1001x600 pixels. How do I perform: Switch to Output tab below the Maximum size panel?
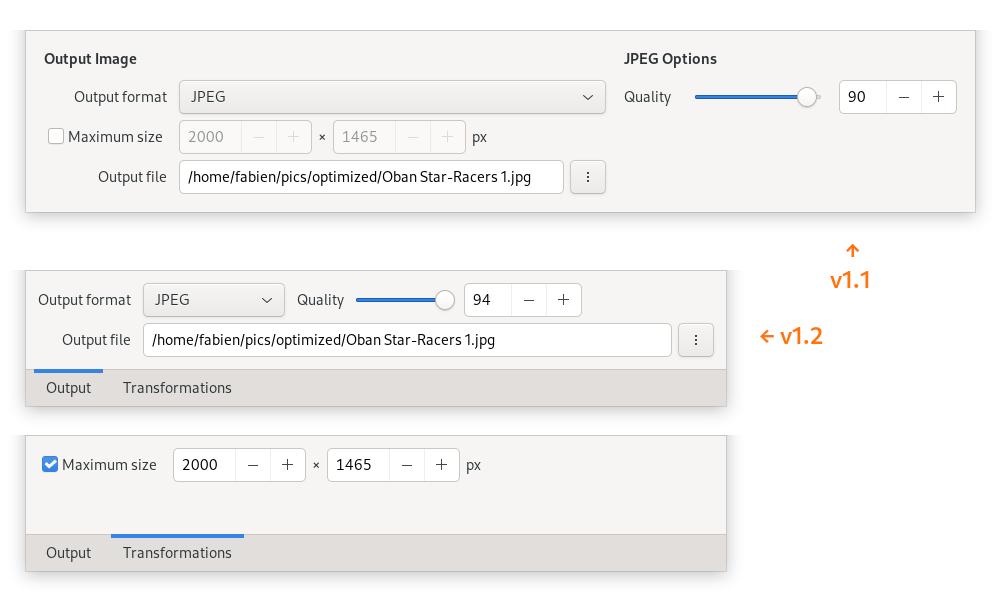pos(68,553)
